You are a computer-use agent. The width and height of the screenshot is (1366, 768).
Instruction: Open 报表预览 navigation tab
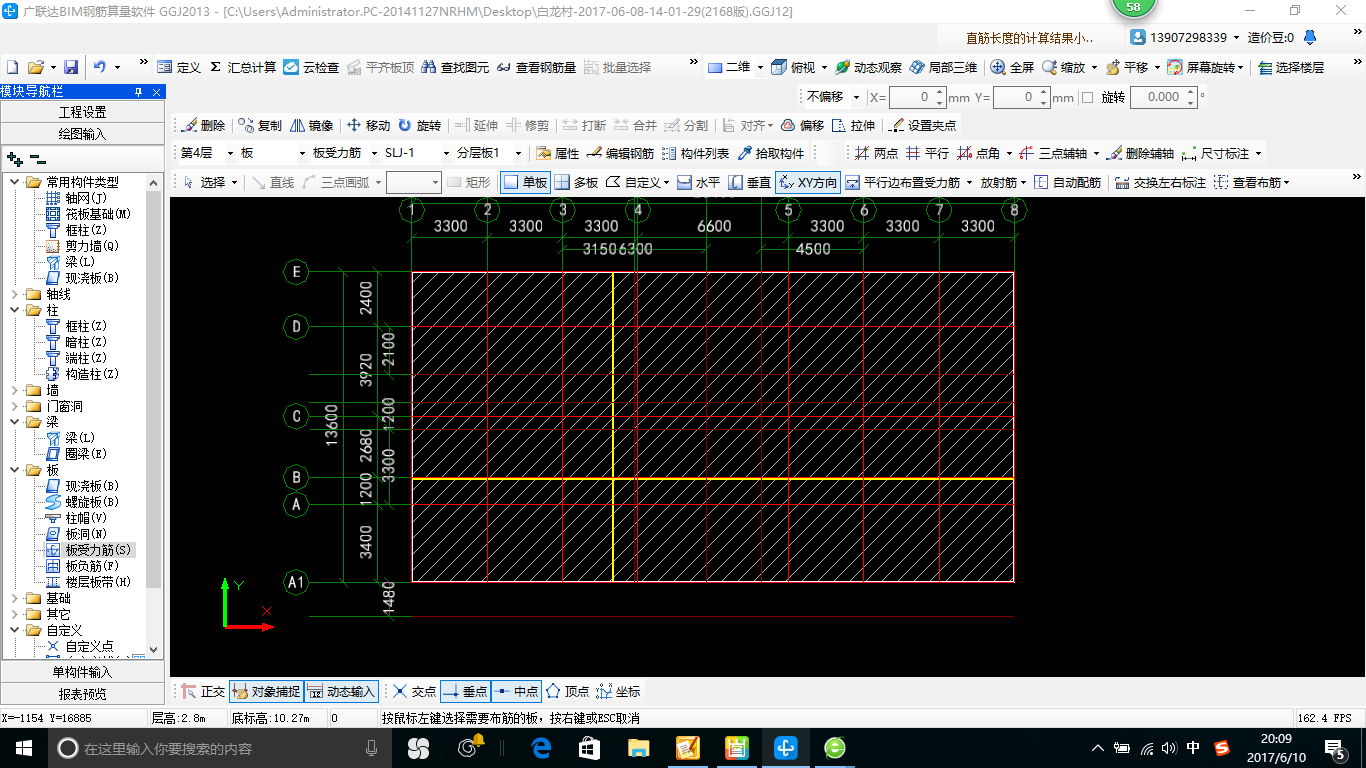(82, 693)
